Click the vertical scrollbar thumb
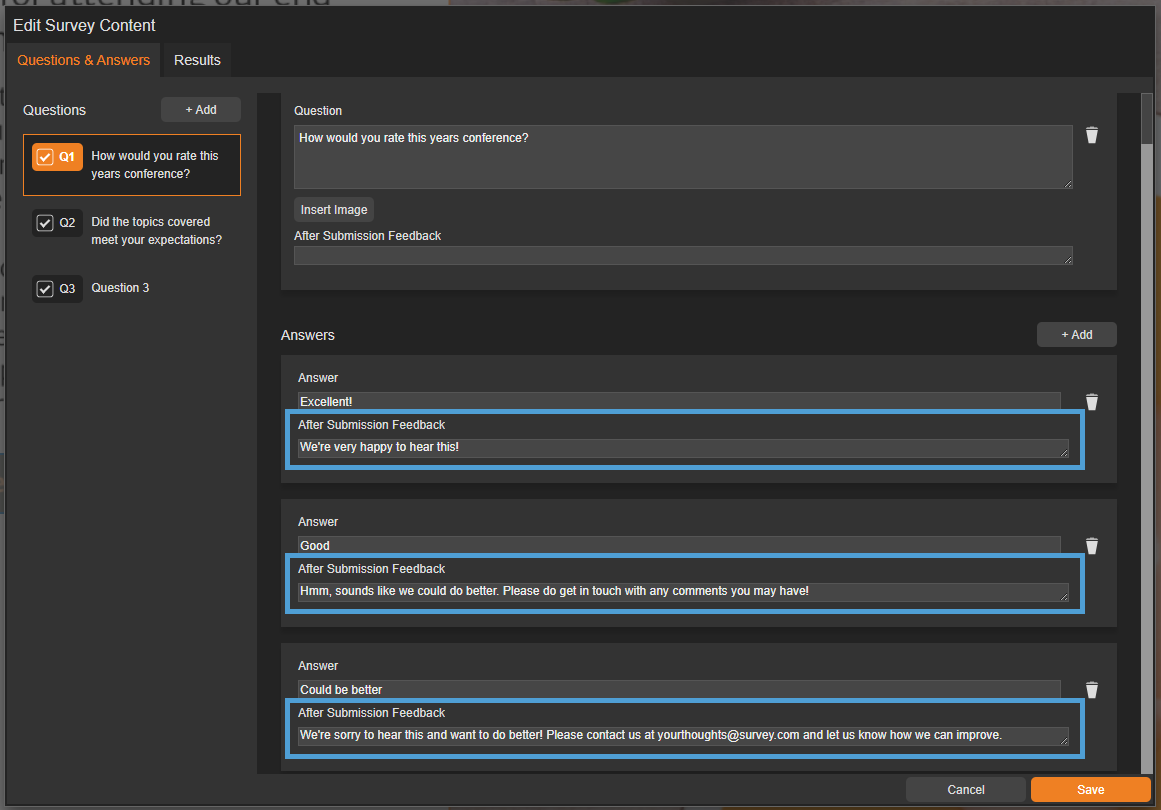Screen dimensions: 1161x810 1147,120
